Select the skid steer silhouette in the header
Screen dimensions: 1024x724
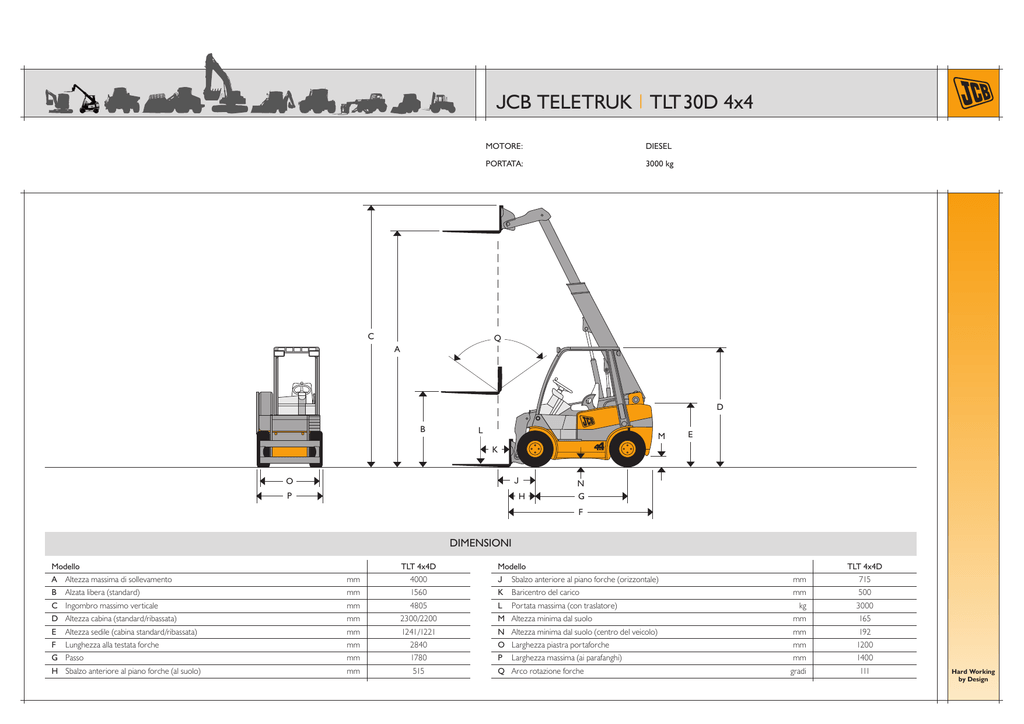tap(406, 104)
